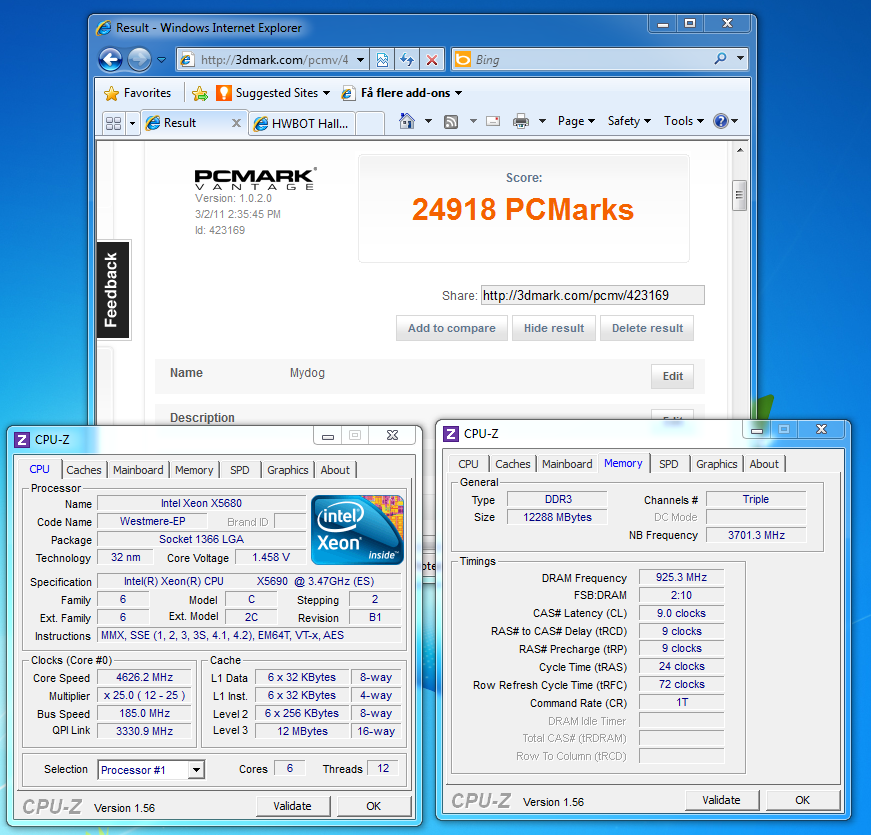Open the Tools menu
871x835 pixels.
click(684, 121)
